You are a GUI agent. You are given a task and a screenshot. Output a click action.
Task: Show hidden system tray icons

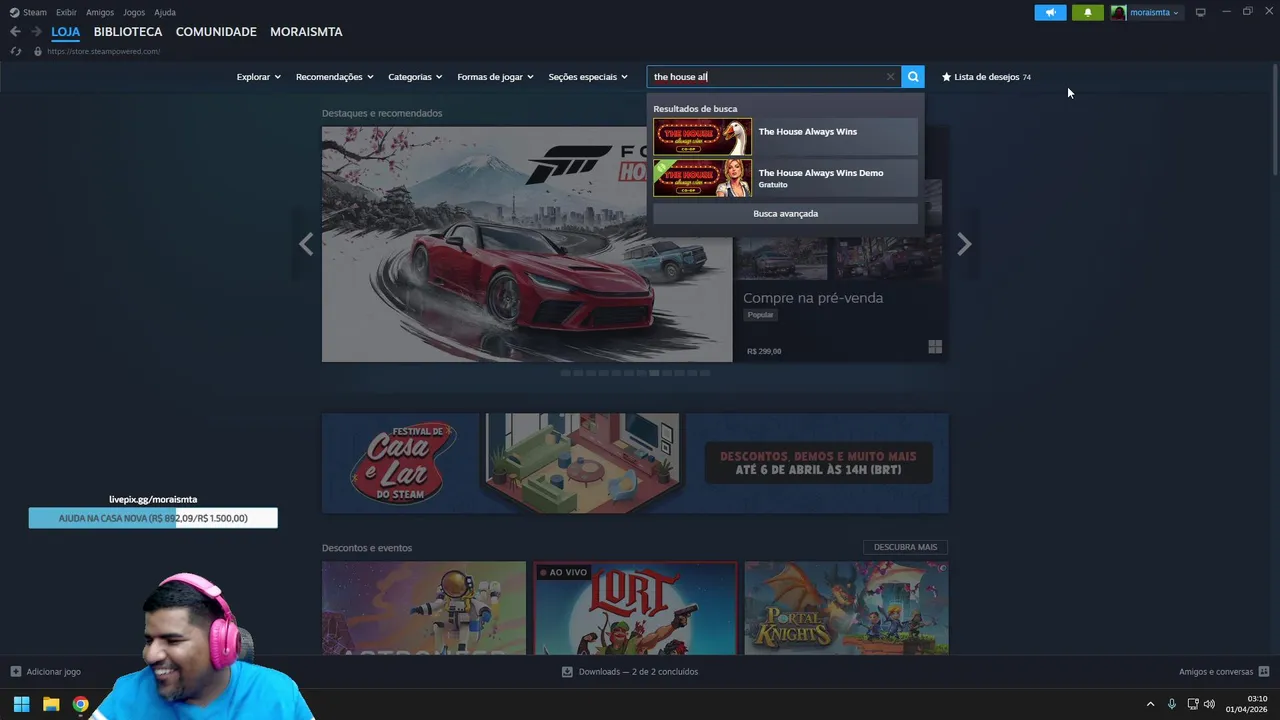click(1150, 704)
